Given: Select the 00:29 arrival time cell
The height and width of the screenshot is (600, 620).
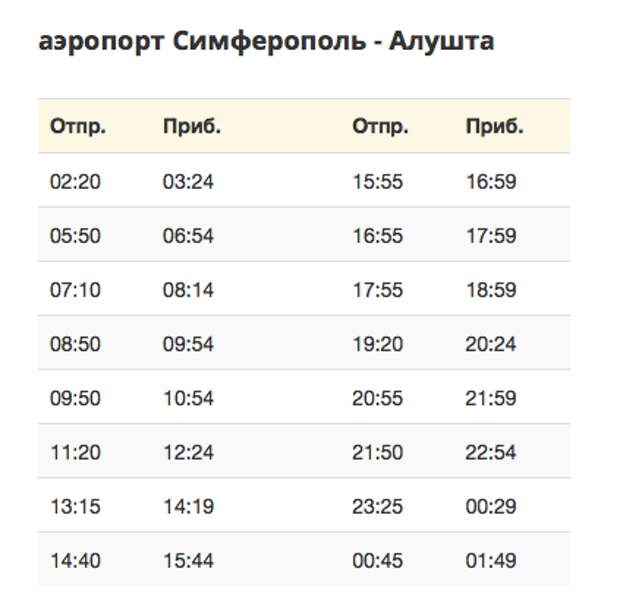Looking at the screenshot, I should (x=491, y=506).
